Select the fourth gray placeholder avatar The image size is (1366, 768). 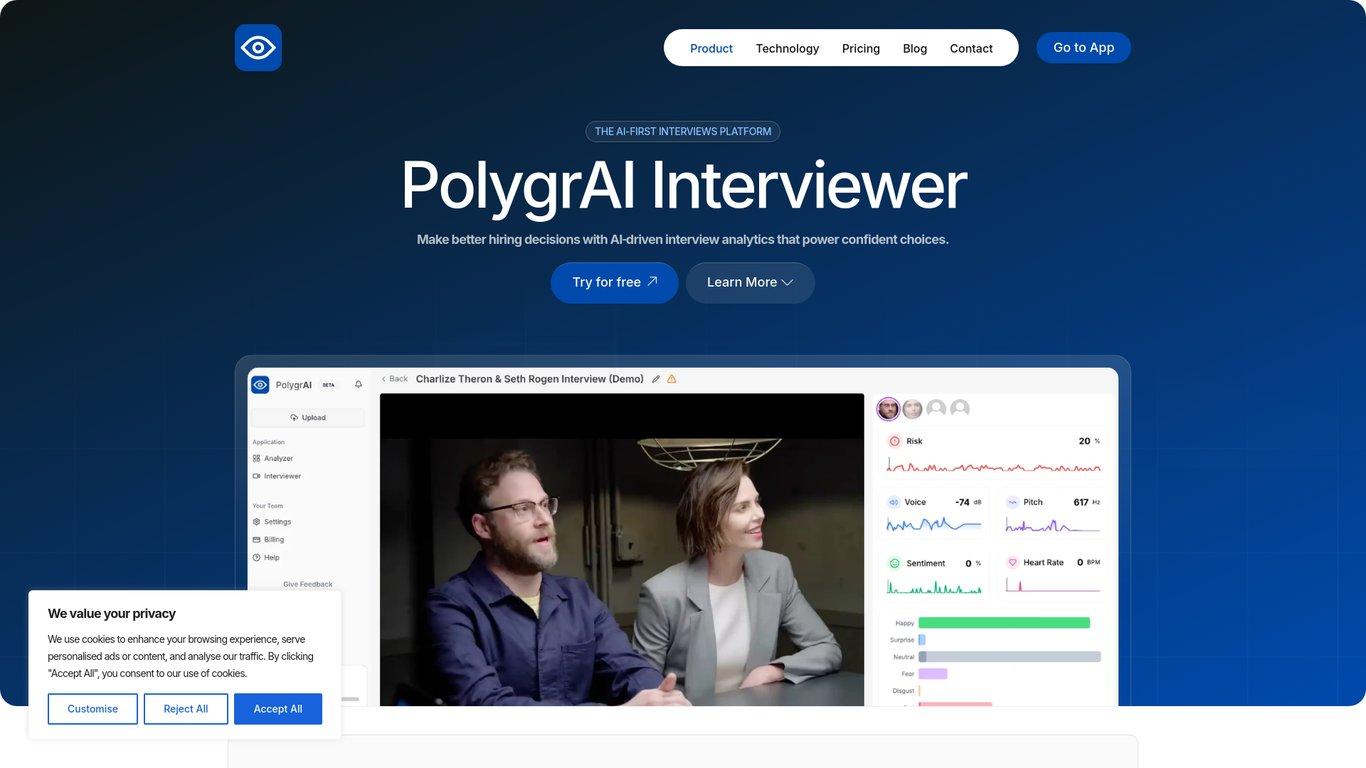click(x=960, y=408)
